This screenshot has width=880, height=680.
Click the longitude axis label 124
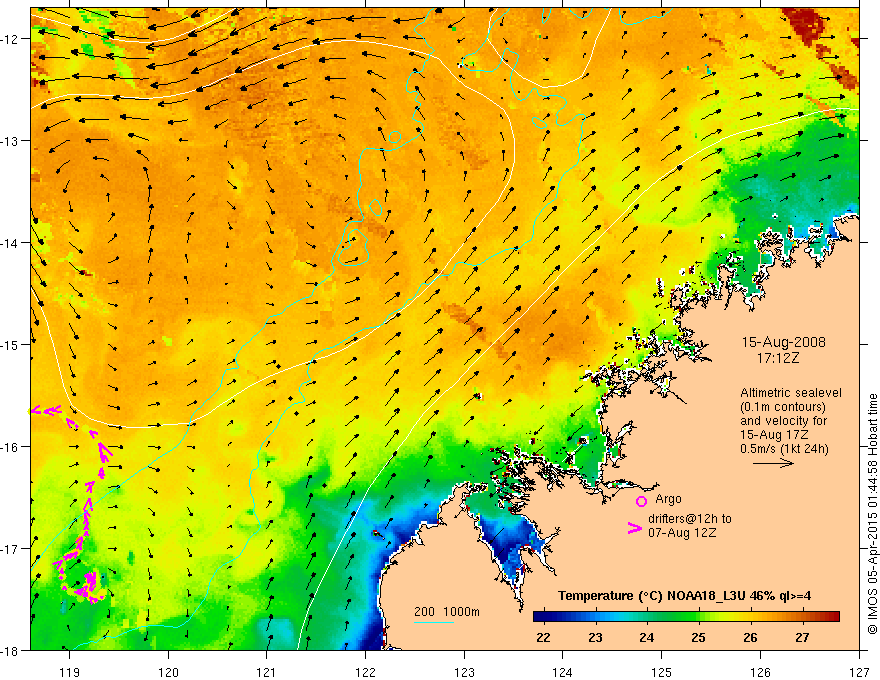(x=563, y=672)
